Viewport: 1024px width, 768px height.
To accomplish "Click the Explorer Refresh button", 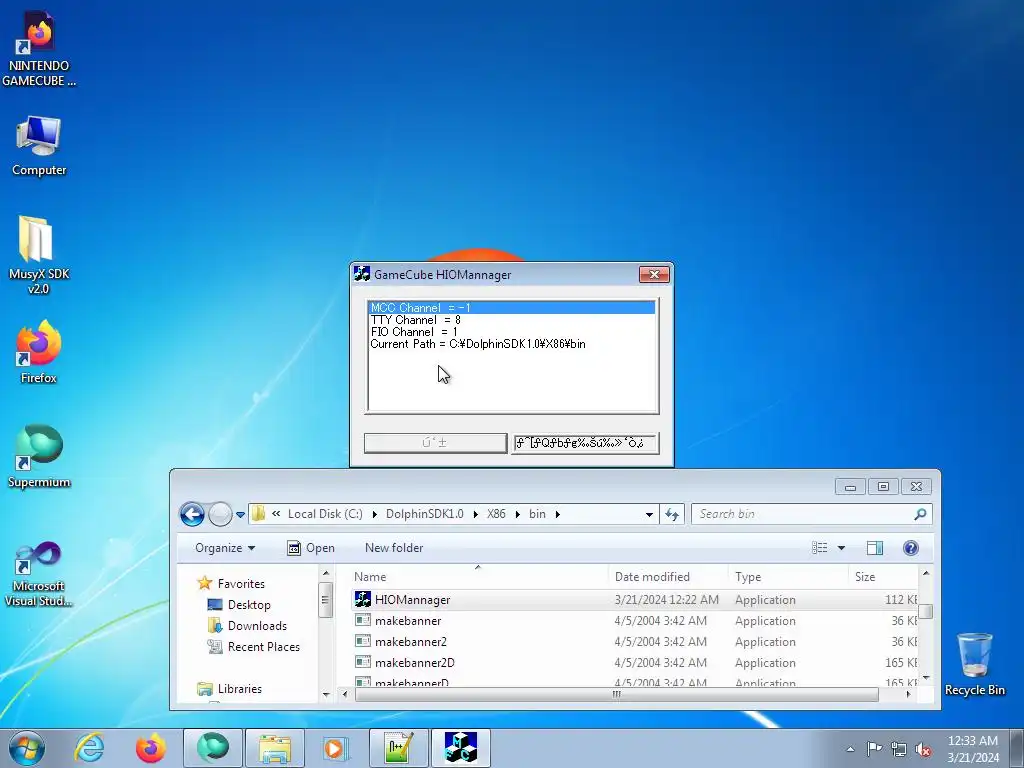I will pos(672,515).
